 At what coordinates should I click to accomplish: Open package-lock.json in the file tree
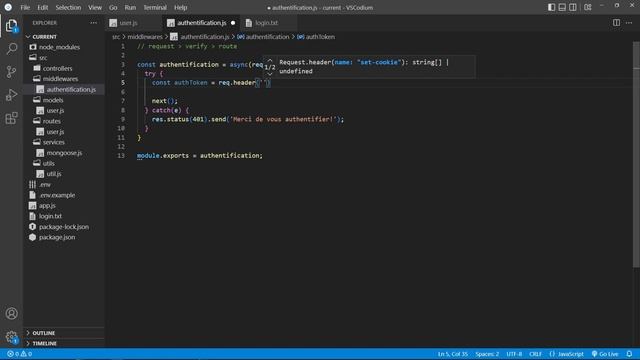(x=64, y=227)
